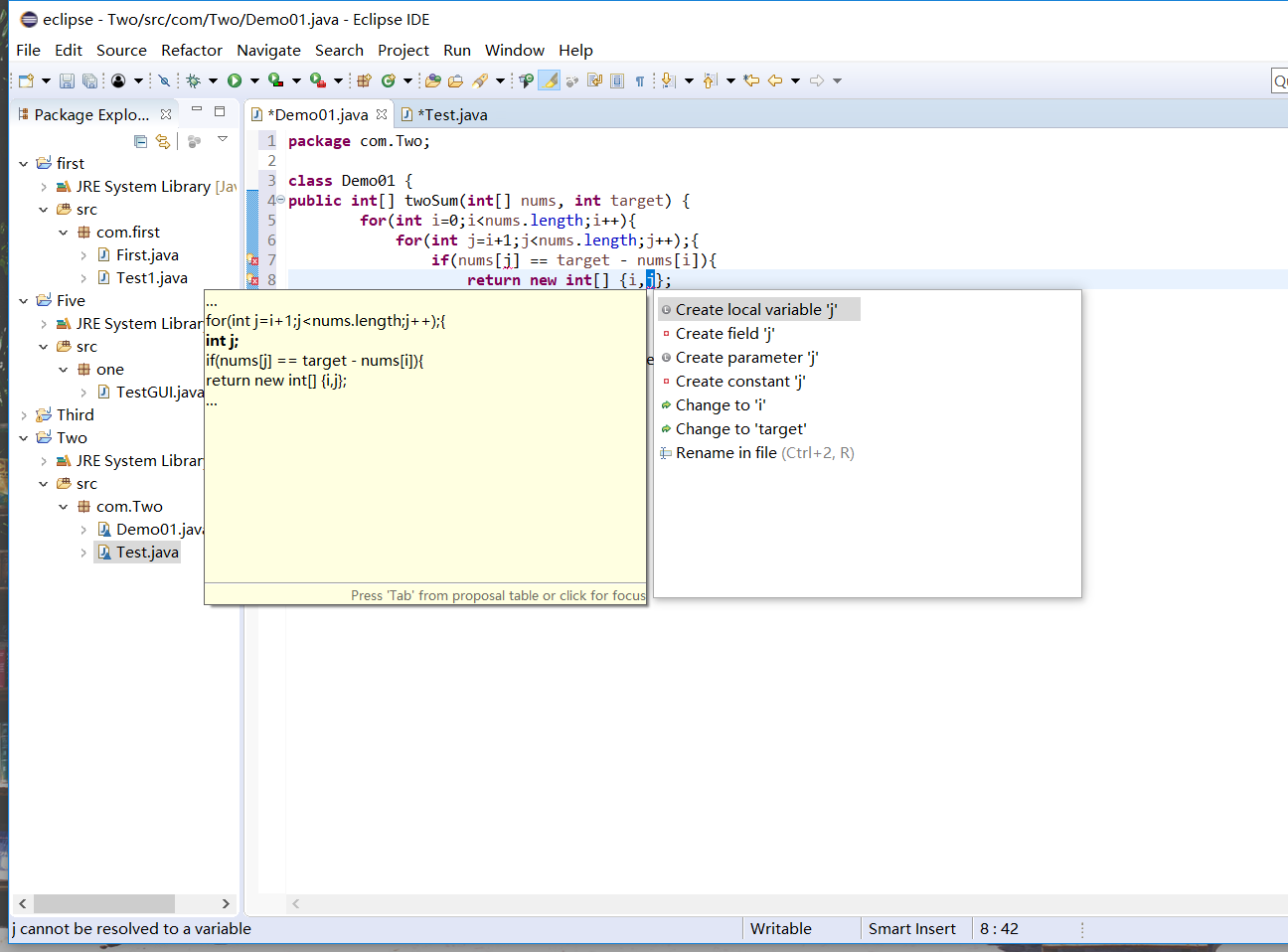Maximize the Package Explorer view
The height and width of the screenshot is (952, 1288).
(x=220, y=111)
